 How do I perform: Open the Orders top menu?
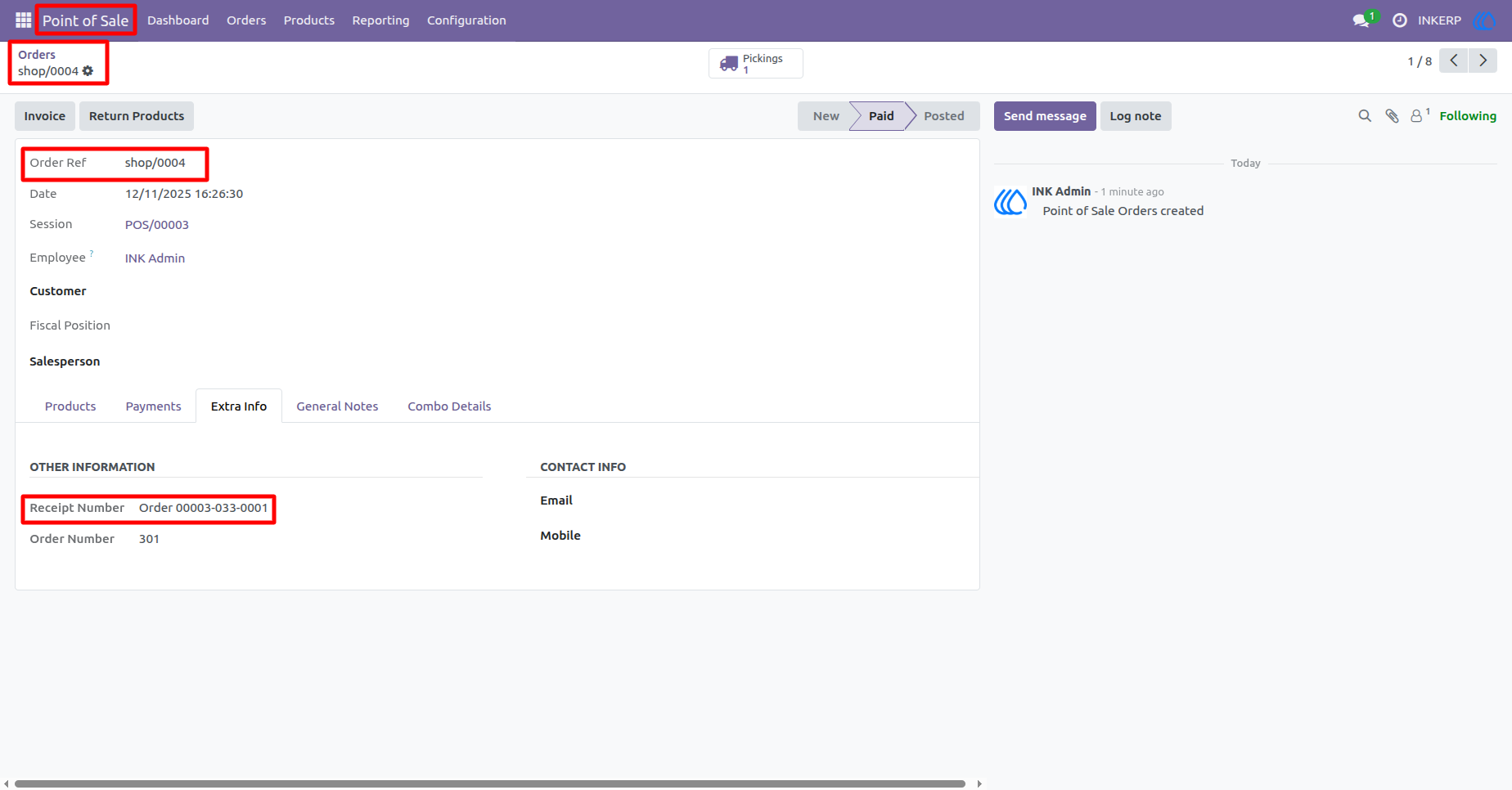(246, 20)
